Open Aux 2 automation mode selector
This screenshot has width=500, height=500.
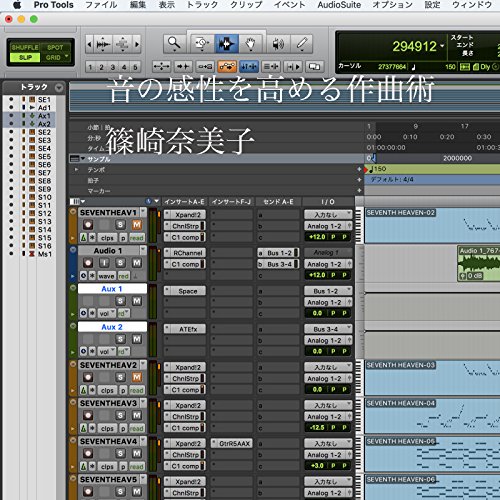(x=123, y=352)
